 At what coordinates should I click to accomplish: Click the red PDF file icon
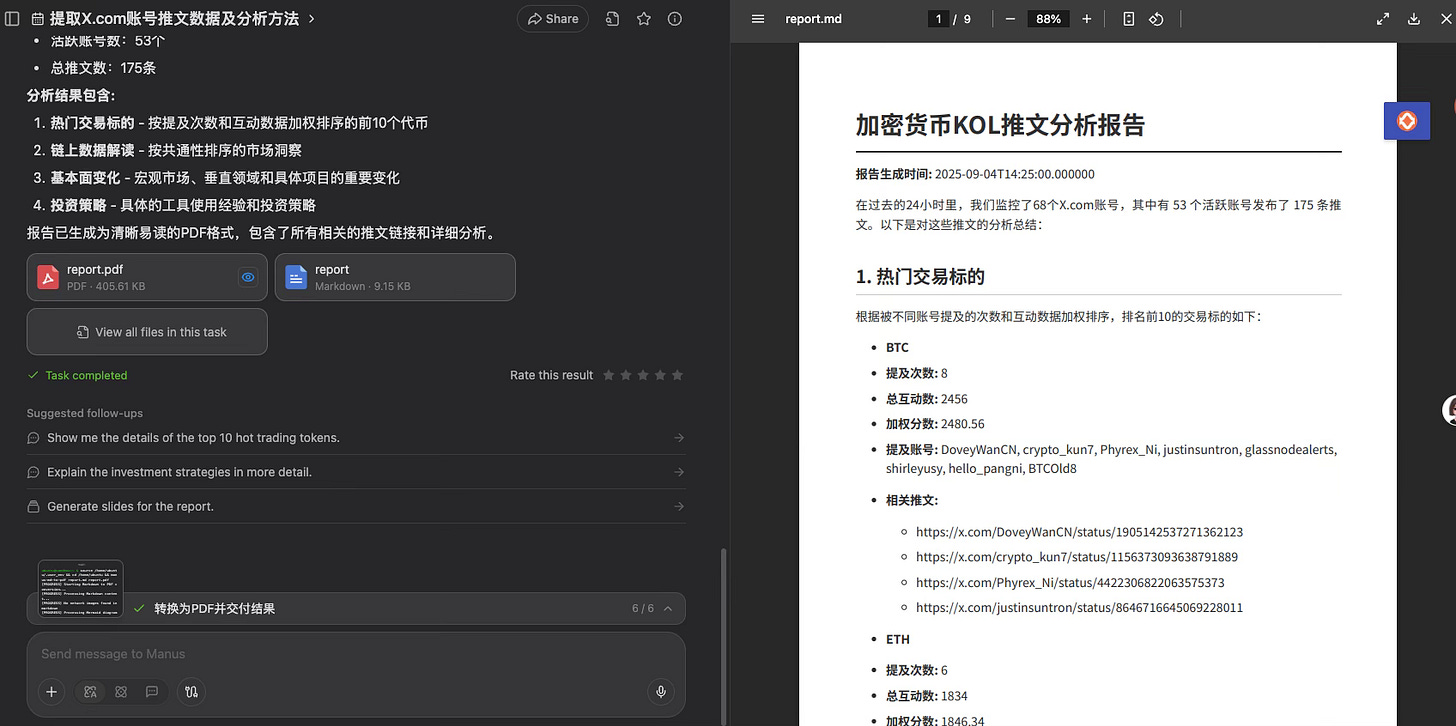click(48, 277)
